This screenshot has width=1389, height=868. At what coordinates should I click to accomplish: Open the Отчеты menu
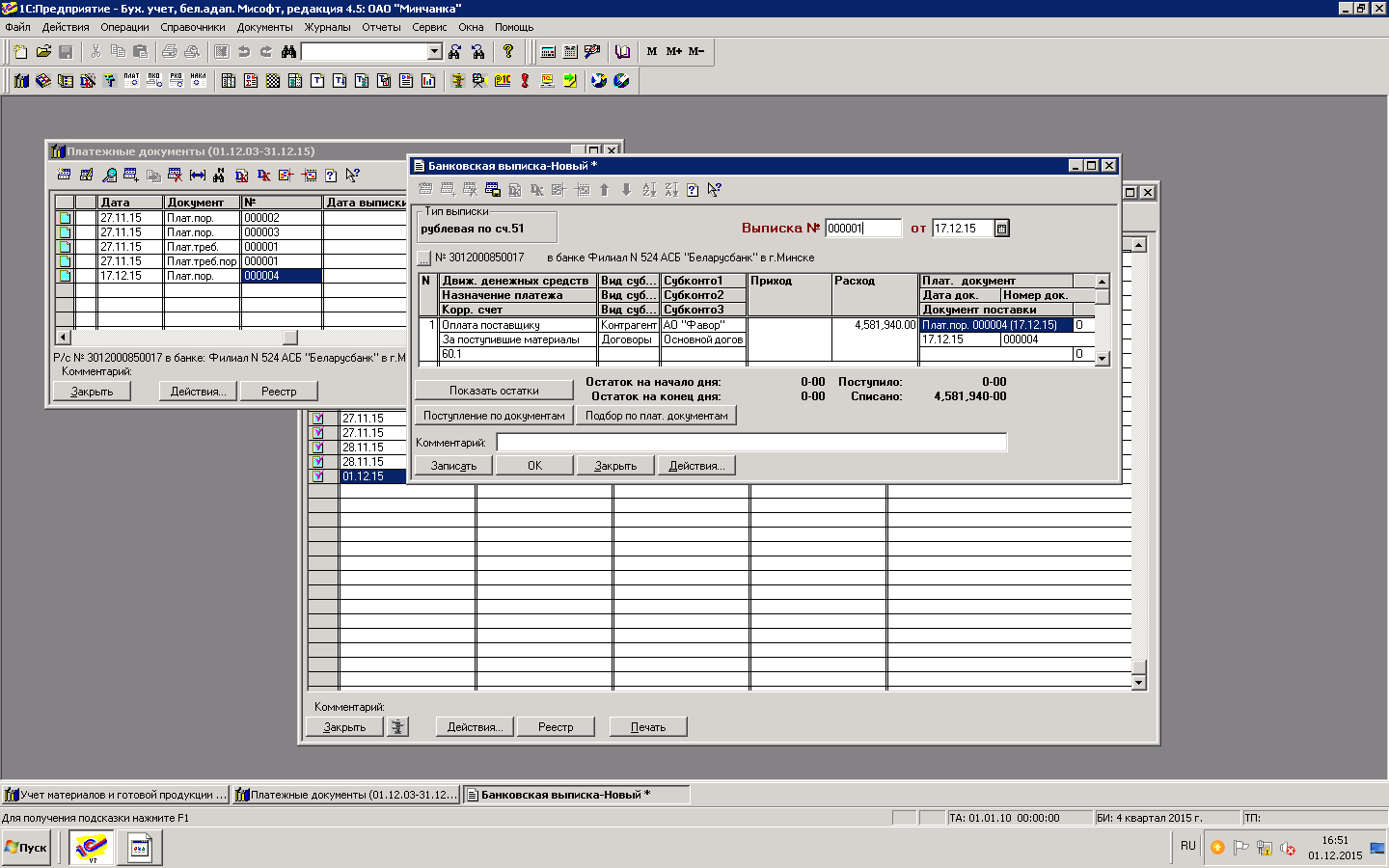(x=381, y=27)
